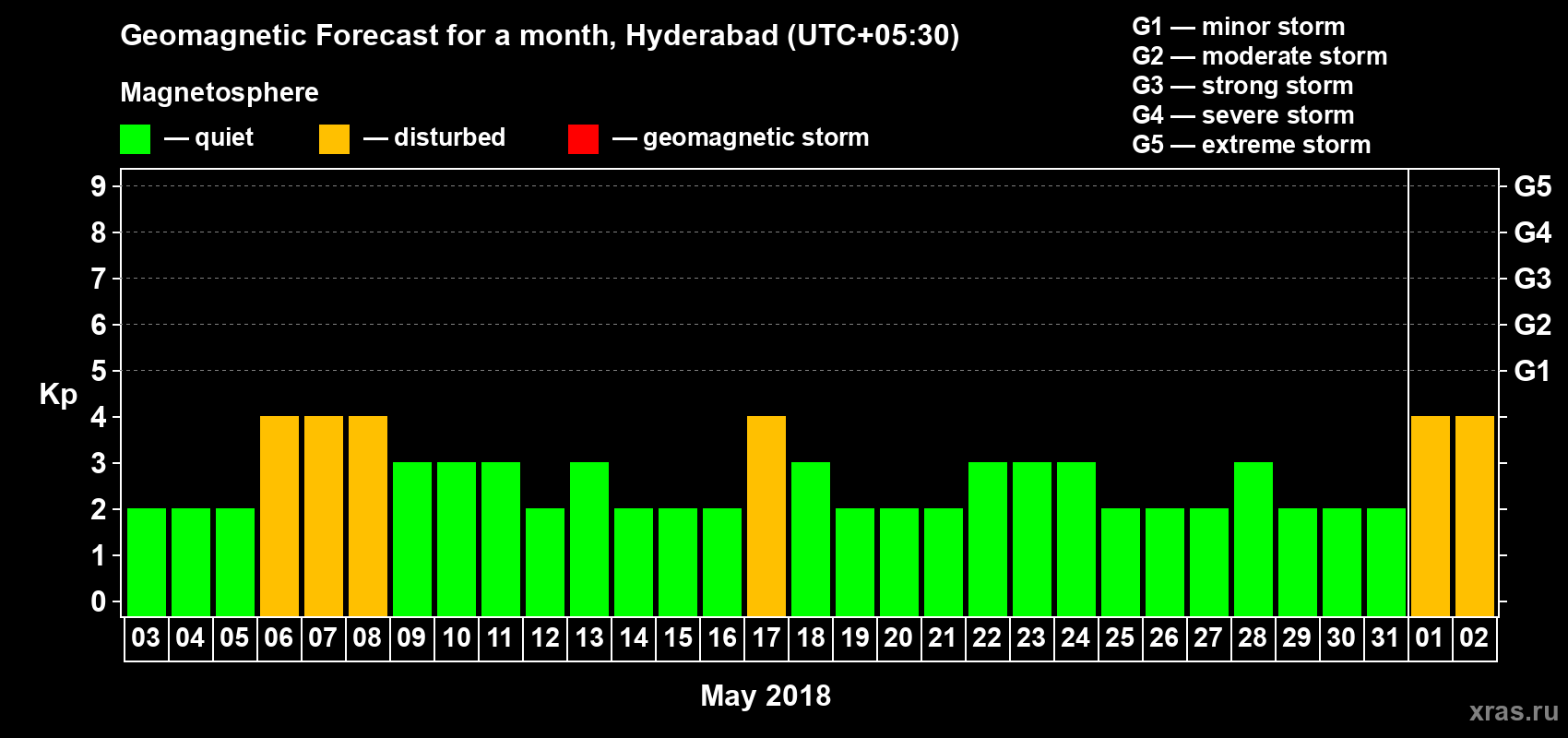The height and width of the screenshot is (738, 1568).
Task: Click the G4 label on right axis
Action: click(x=1533, y=232)
